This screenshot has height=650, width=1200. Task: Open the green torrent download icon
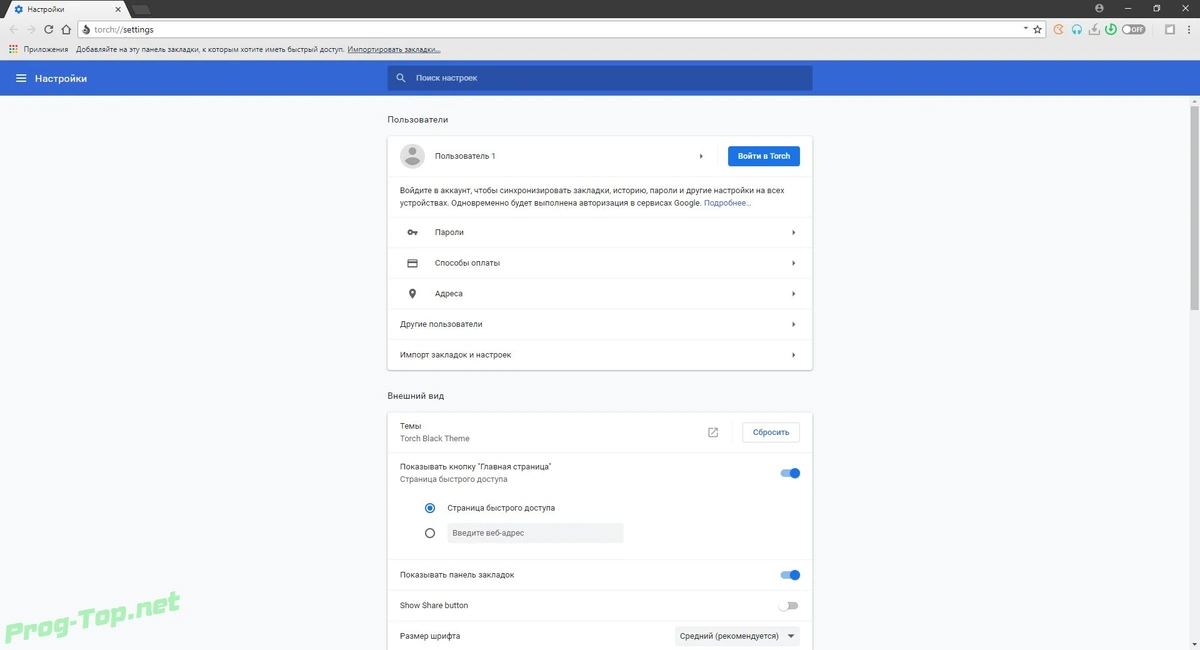coord(1111,30)
